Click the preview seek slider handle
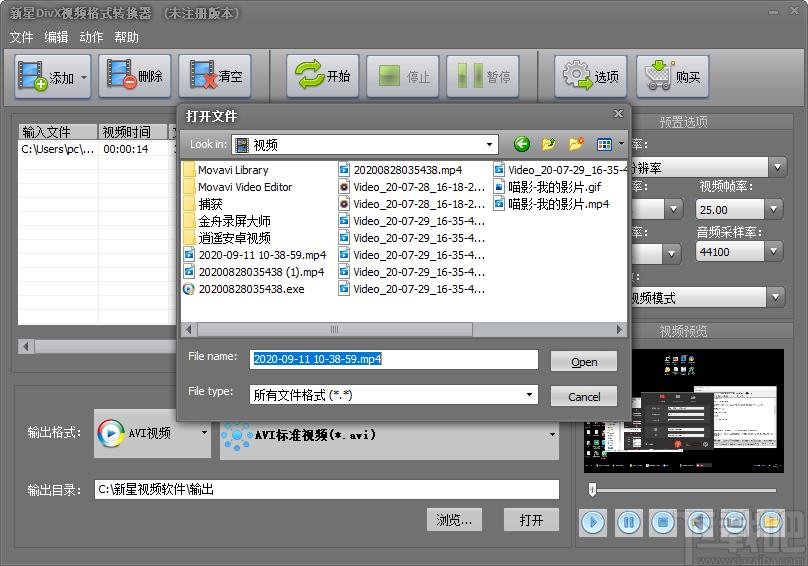This screenshot has height=566, width=808. pyautogui.click(x=593, y=489)
